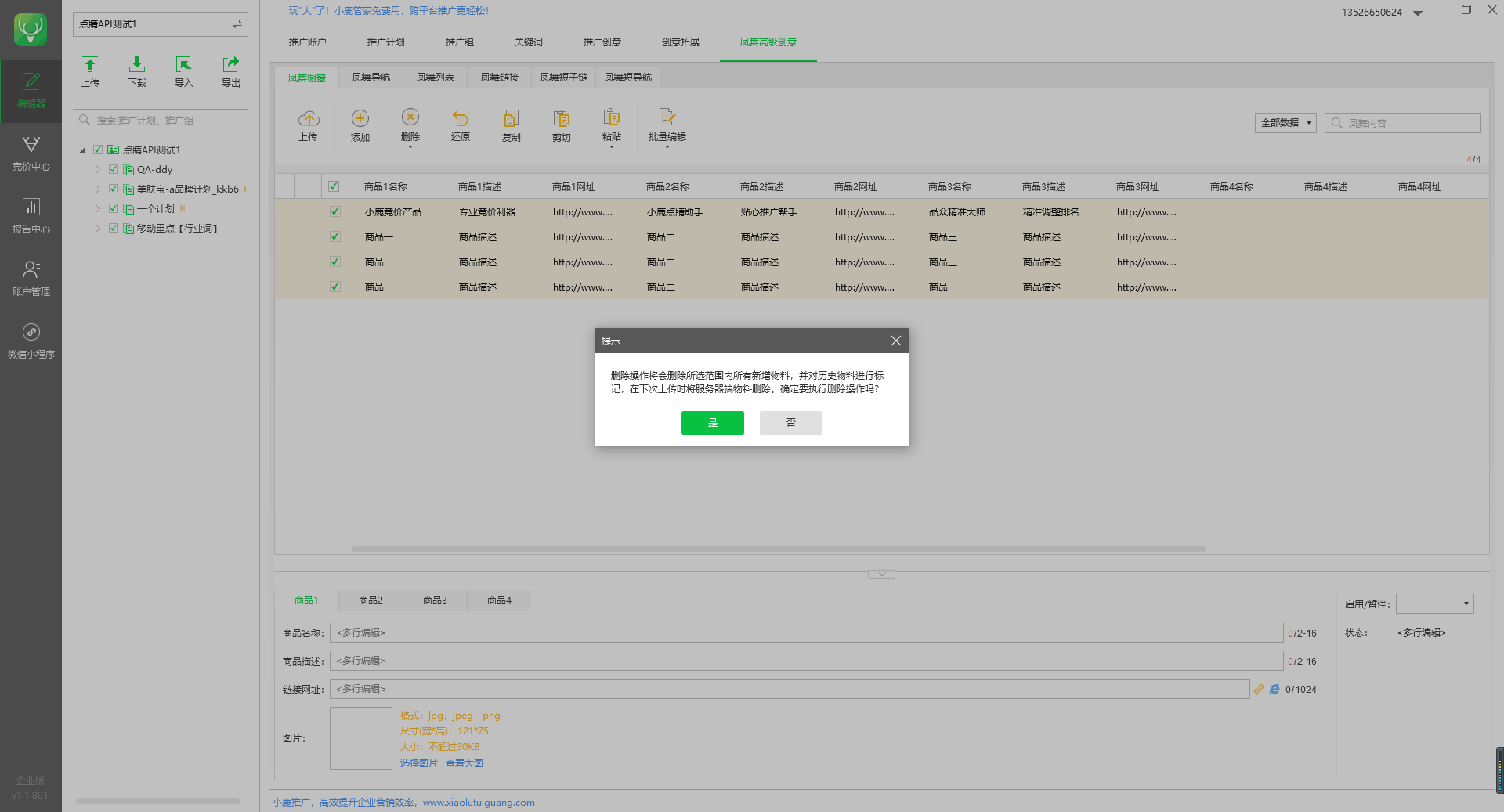Click the 搜索推广计划、推广组 search field

click(x=161, y=120)
